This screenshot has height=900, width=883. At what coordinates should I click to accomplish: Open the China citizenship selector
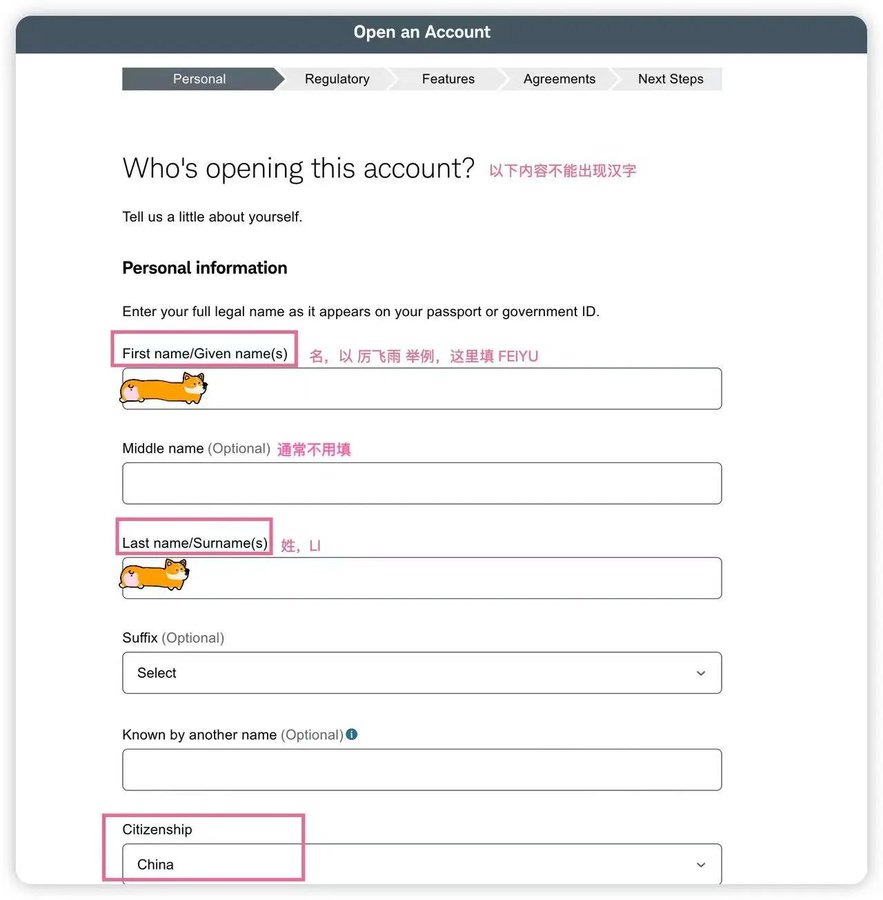(421, 864)
